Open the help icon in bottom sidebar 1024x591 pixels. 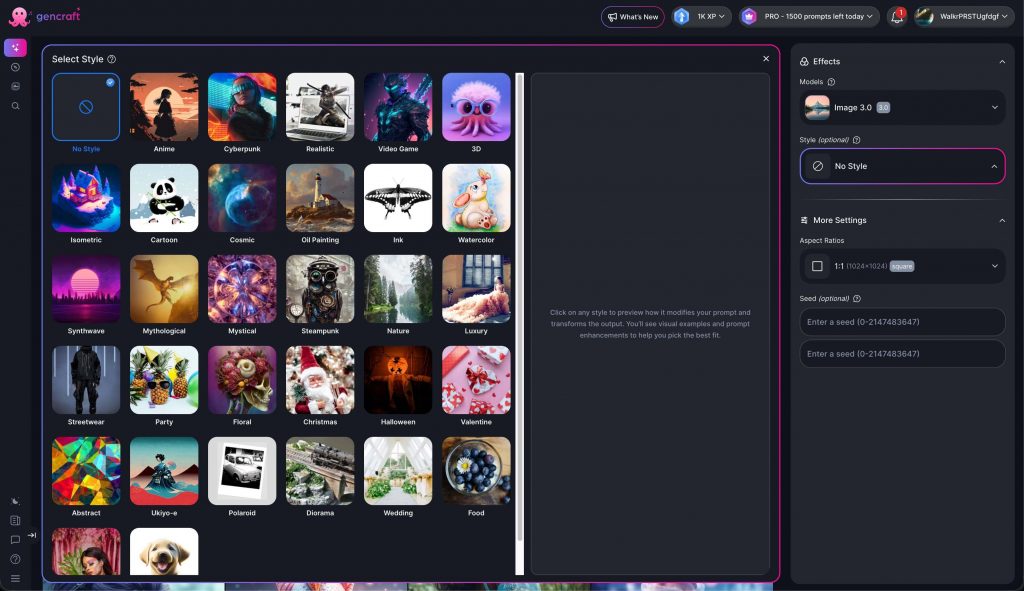click(15, 559)
